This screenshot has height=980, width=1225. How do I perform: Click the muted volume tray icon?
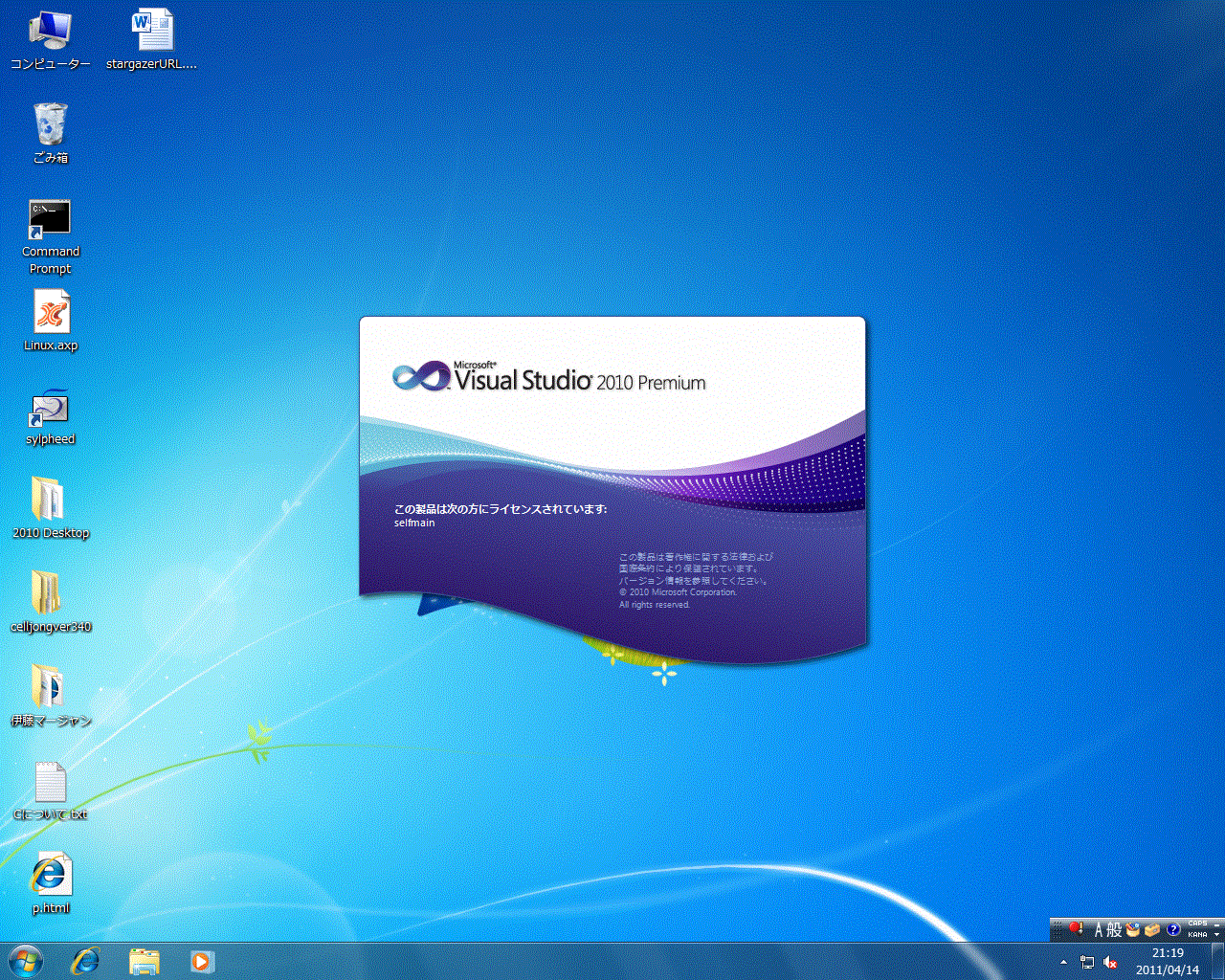click(x=1110, y=962)
